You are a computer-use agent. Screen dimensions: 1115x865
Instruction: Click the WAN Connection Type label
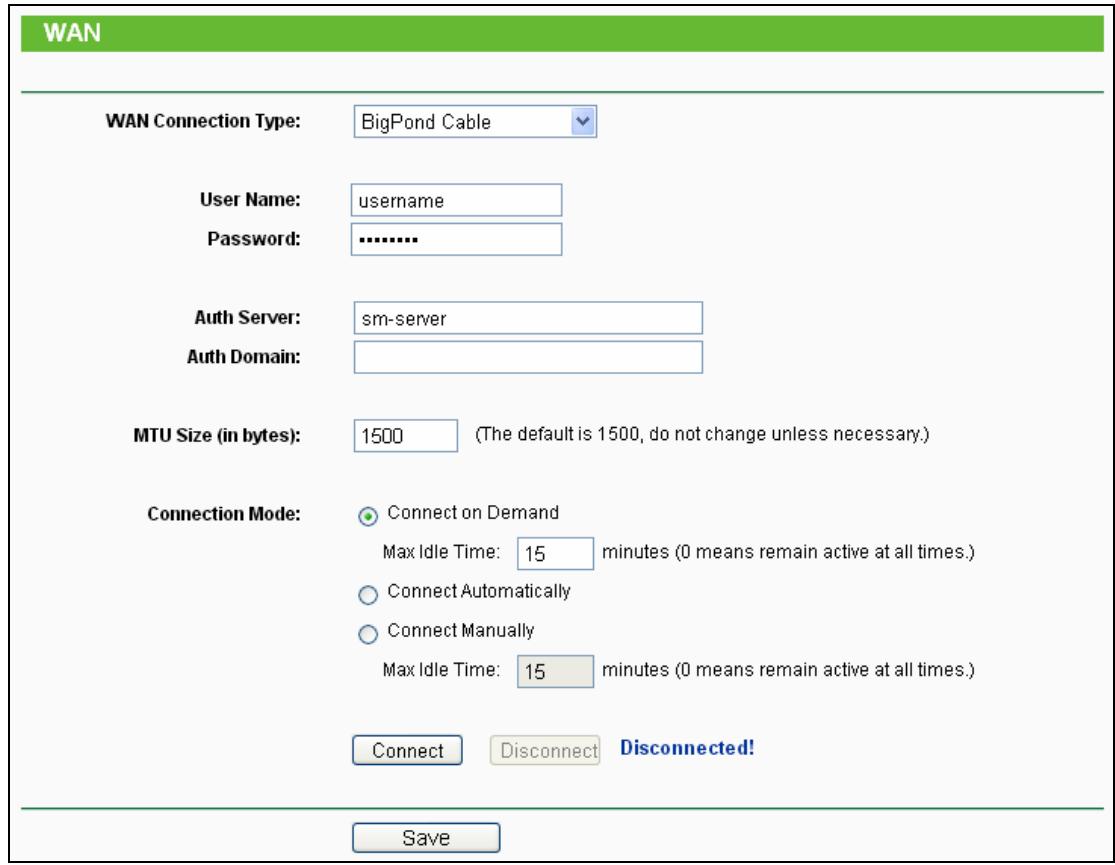[x=203, y=121]
